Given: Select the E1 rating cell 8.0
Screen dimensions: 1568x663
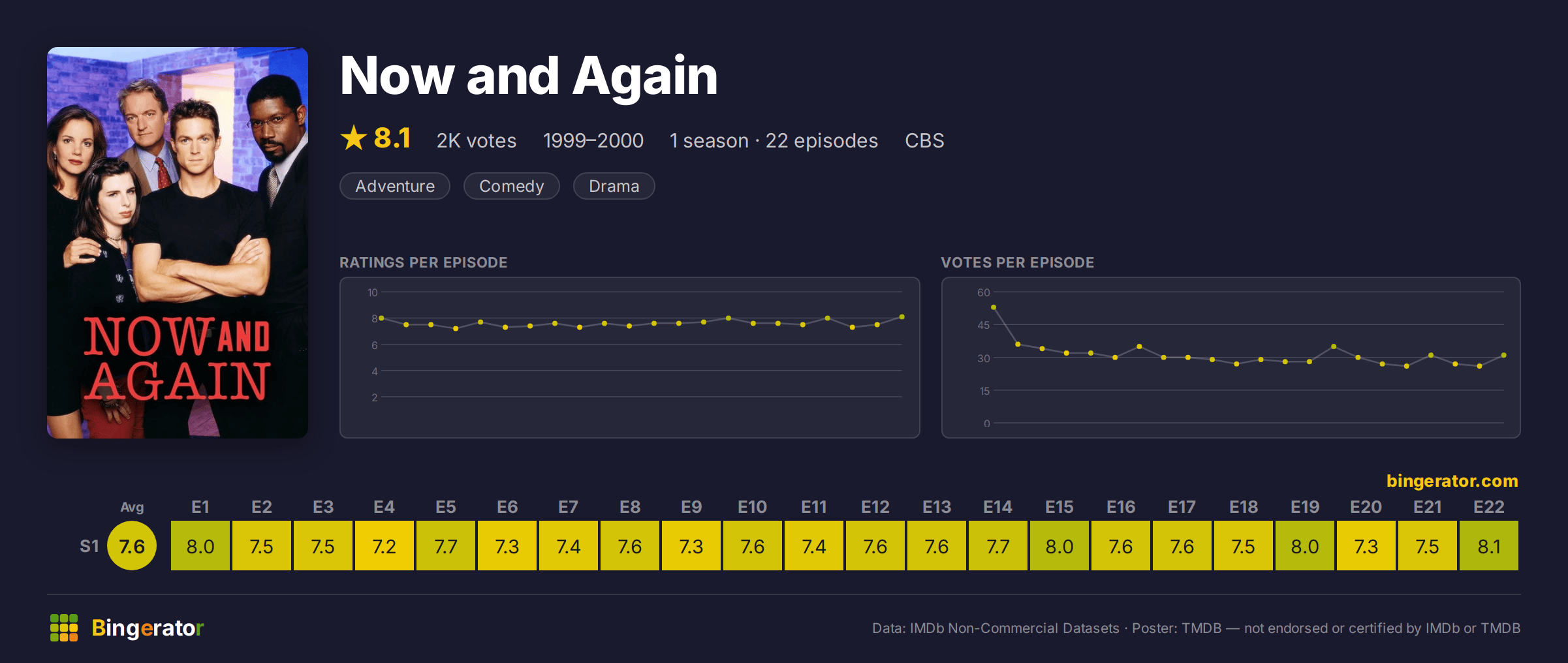Looking at the screenshot, I should [x=200, y=546].
